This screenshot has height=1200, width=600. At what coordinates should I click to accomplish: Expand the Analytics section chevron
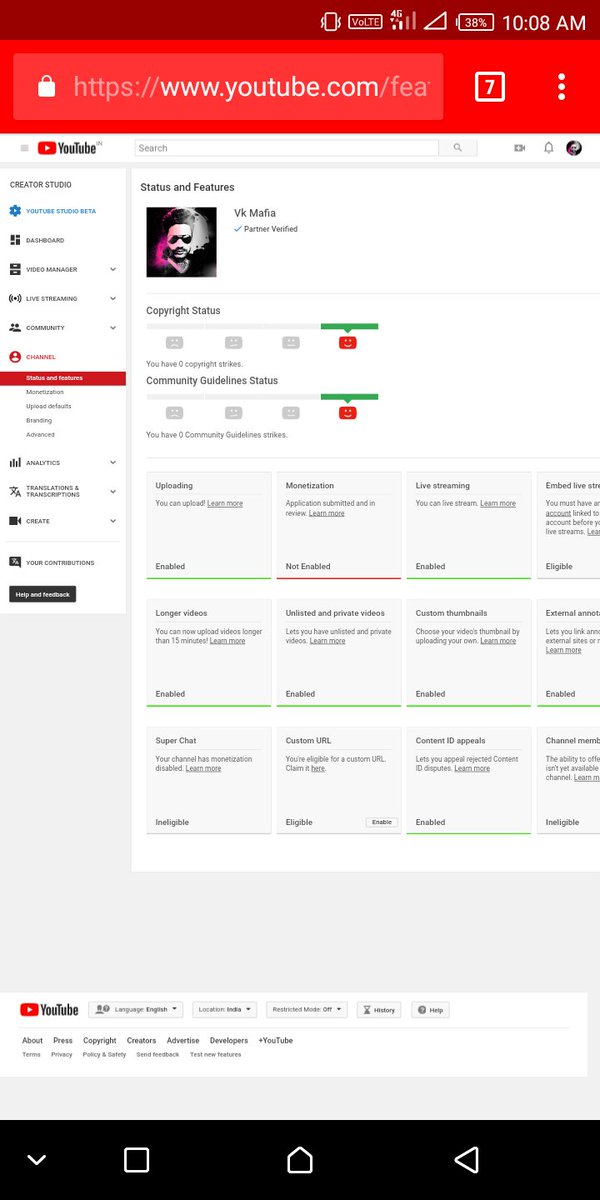coord(113,462)
